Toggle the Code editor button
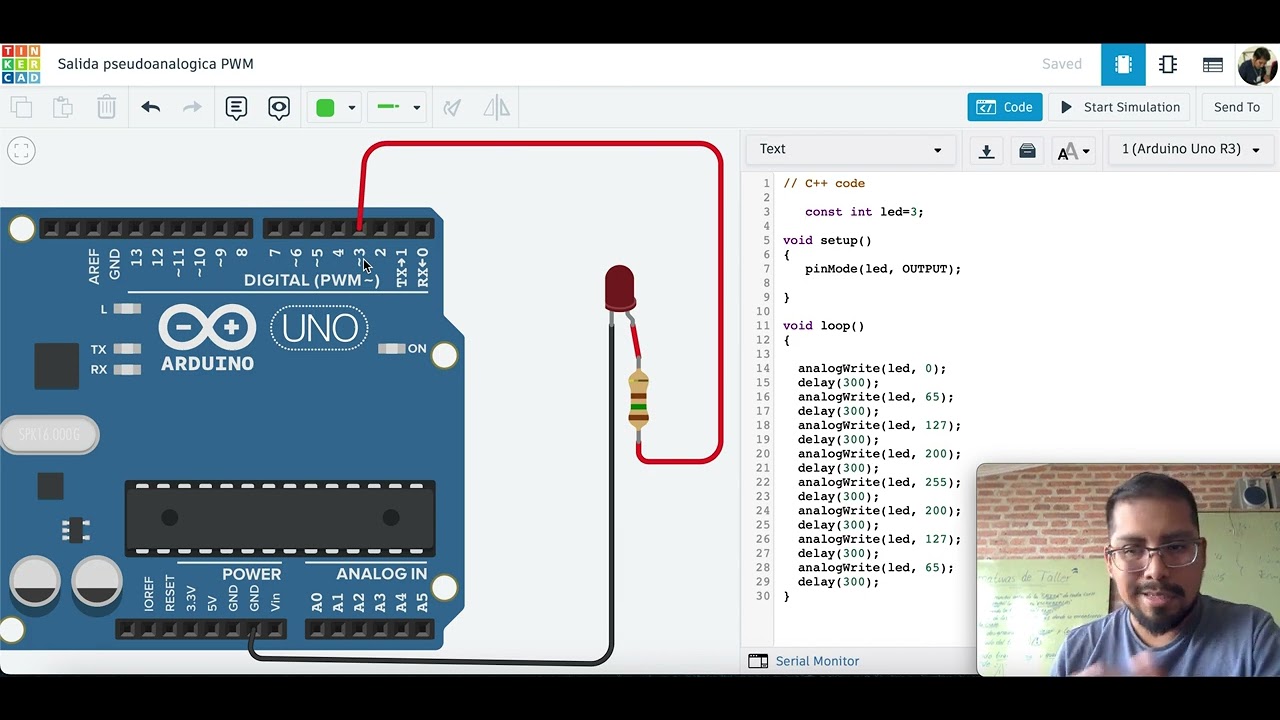1280x720 pixels. (x=1005, y=107)
